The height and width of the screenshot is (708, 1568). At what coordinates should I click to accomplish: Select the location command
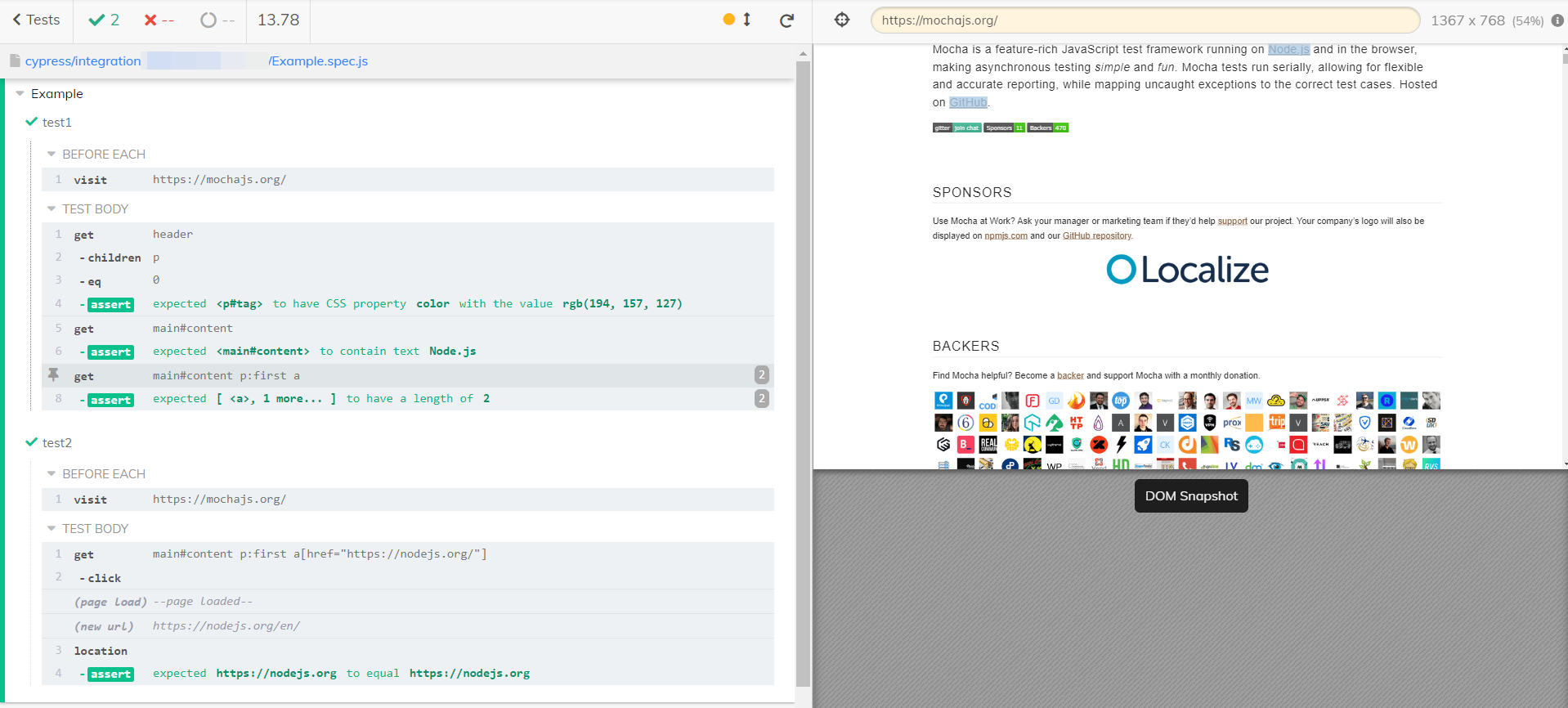click(408, 651)
